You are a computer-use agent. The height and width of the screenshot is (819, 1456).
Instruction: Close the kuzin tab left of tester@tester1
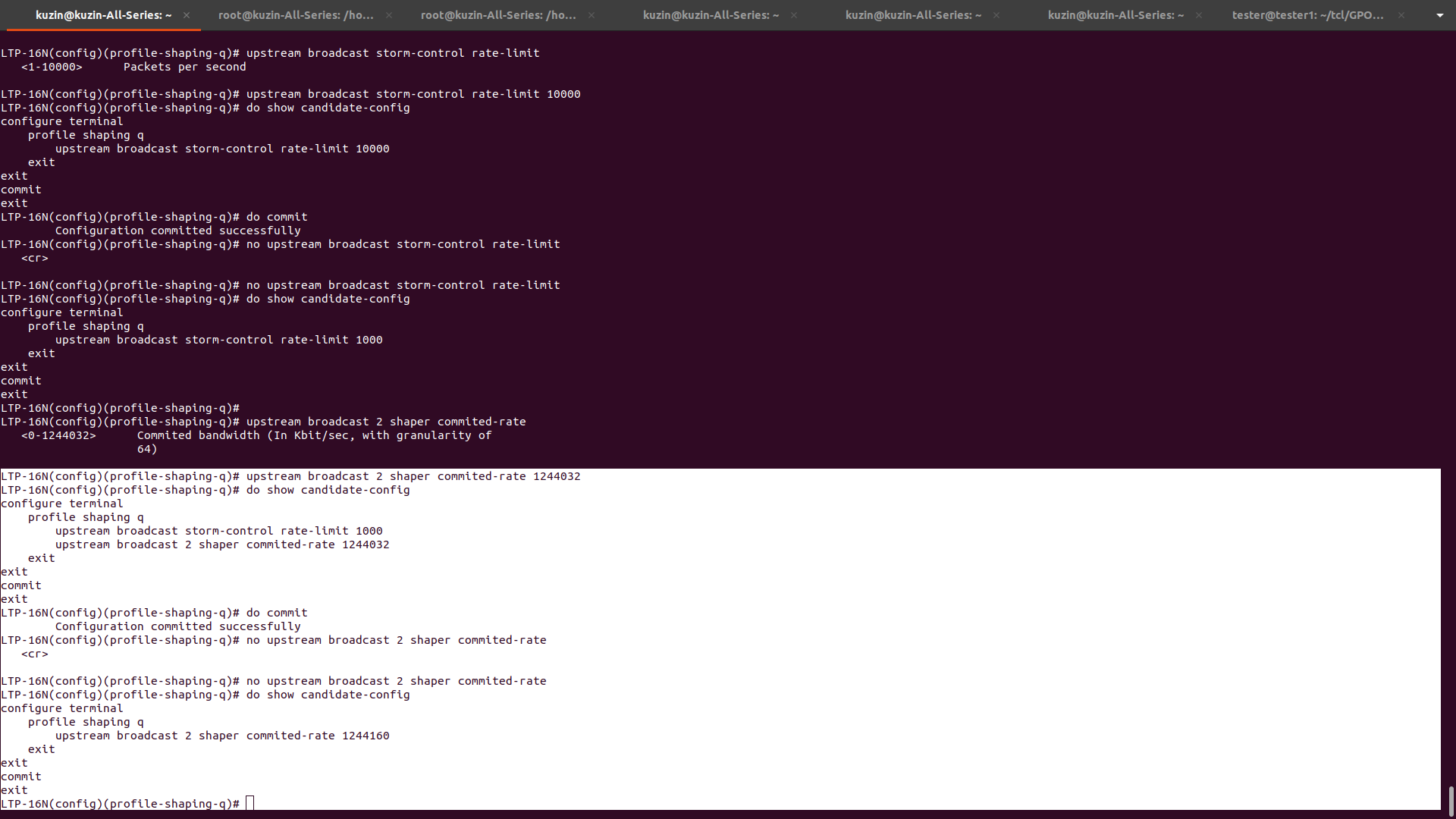pyautogui.click(x=1199, y=15)
